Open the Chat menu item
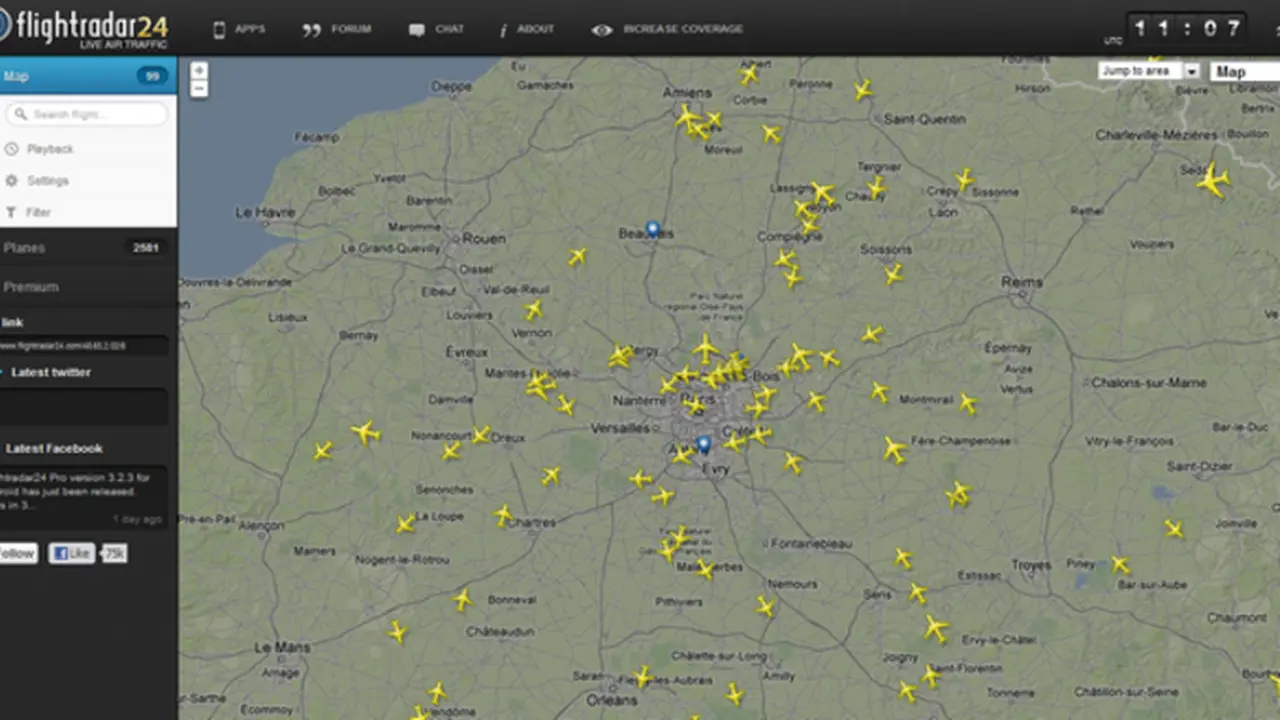The width and height of the screenshot is (1280, 720). tap(437, 29)
